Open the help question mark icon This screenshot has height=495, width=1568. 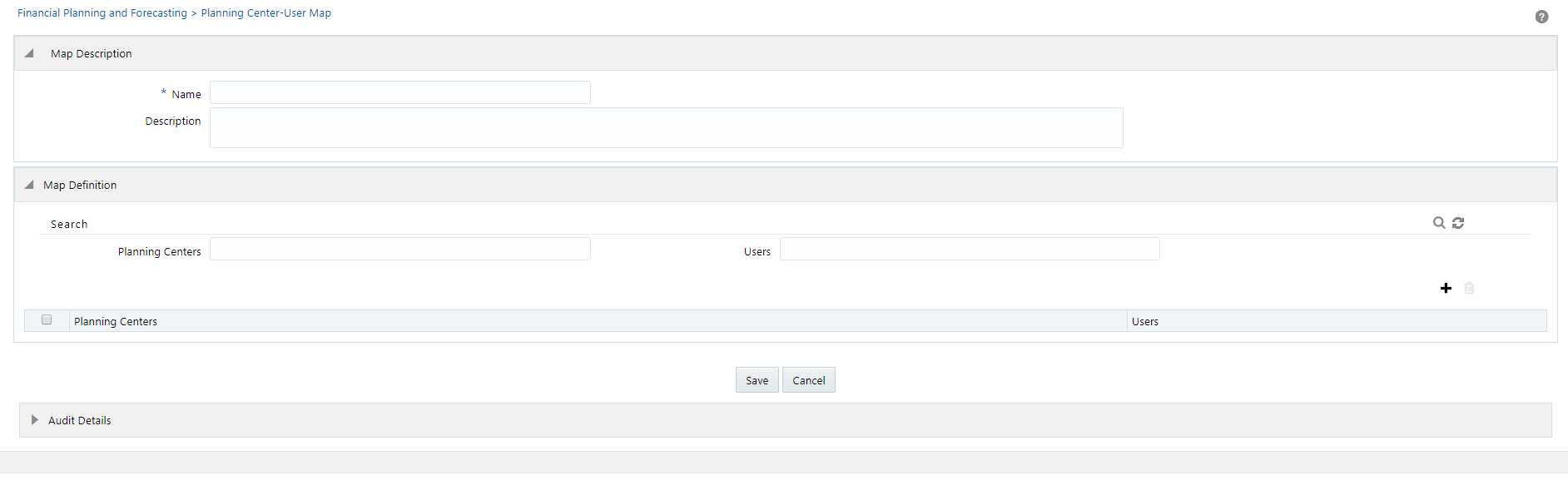(x=1541, y=17)
